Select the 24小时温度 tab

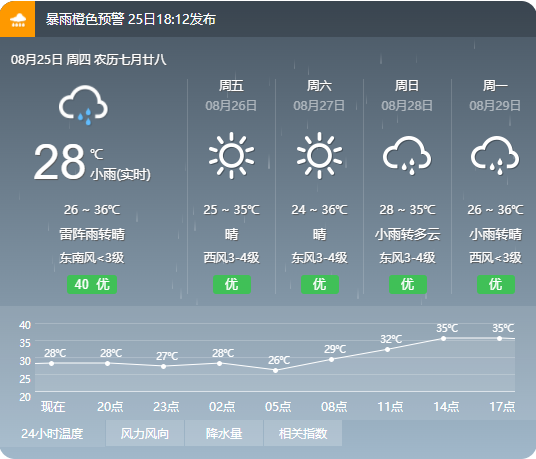[52, 433]
